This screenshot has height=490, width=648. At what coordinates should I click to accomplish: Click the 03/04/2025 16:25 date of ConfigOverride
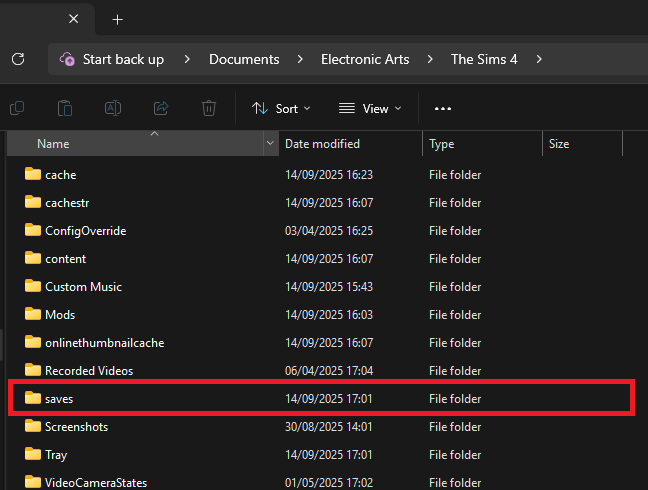coord(329,231)
